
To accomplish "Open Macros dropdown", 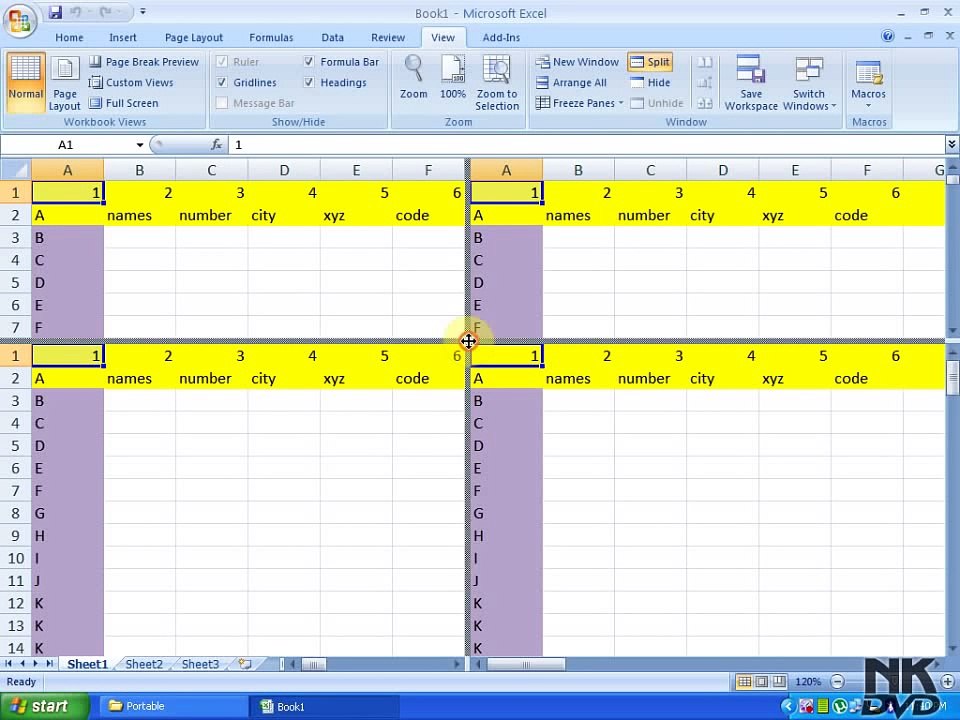I will pyautogui.click(x=868, y=83).
